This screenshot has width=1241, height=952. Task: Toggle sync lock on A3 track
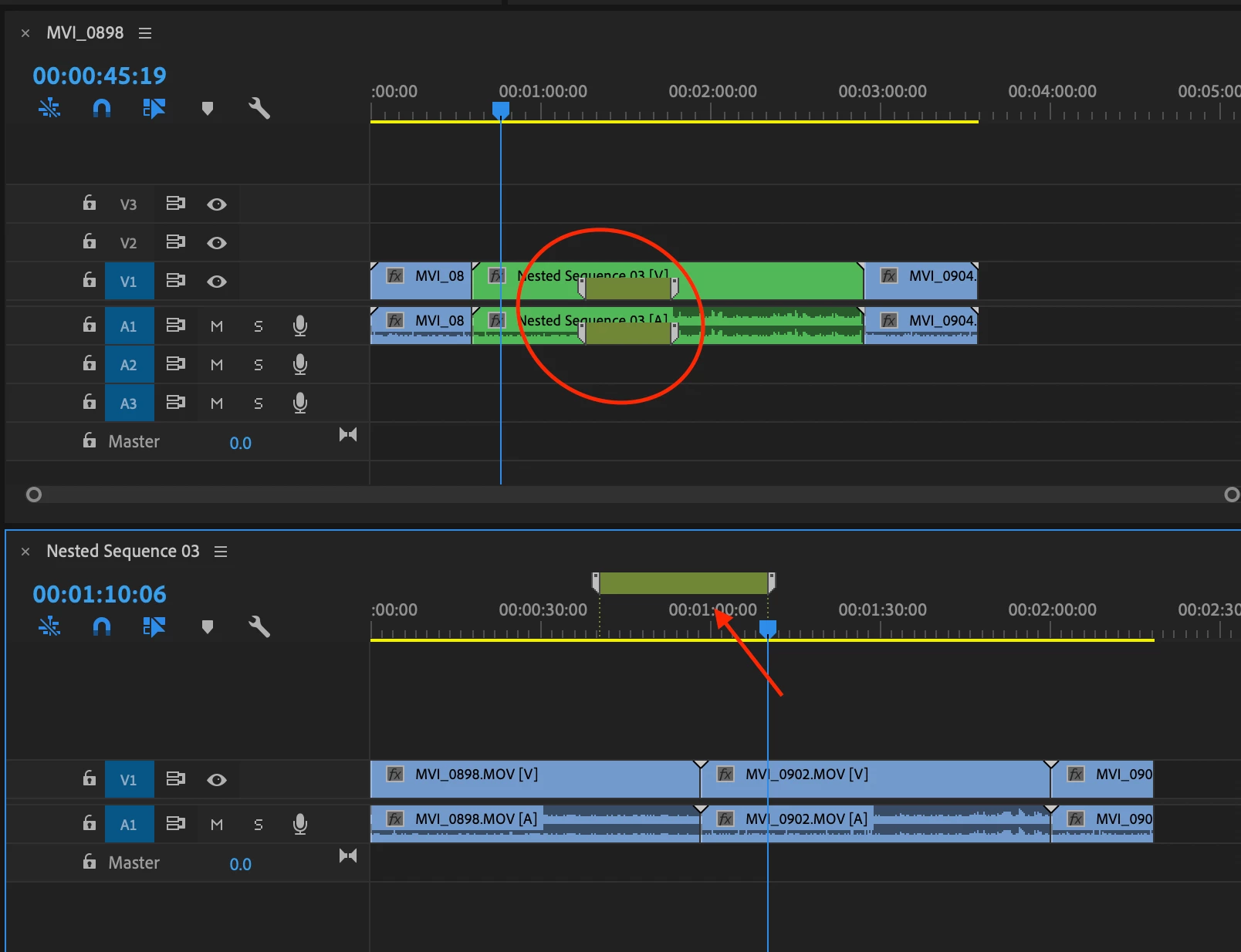[176, 403]
